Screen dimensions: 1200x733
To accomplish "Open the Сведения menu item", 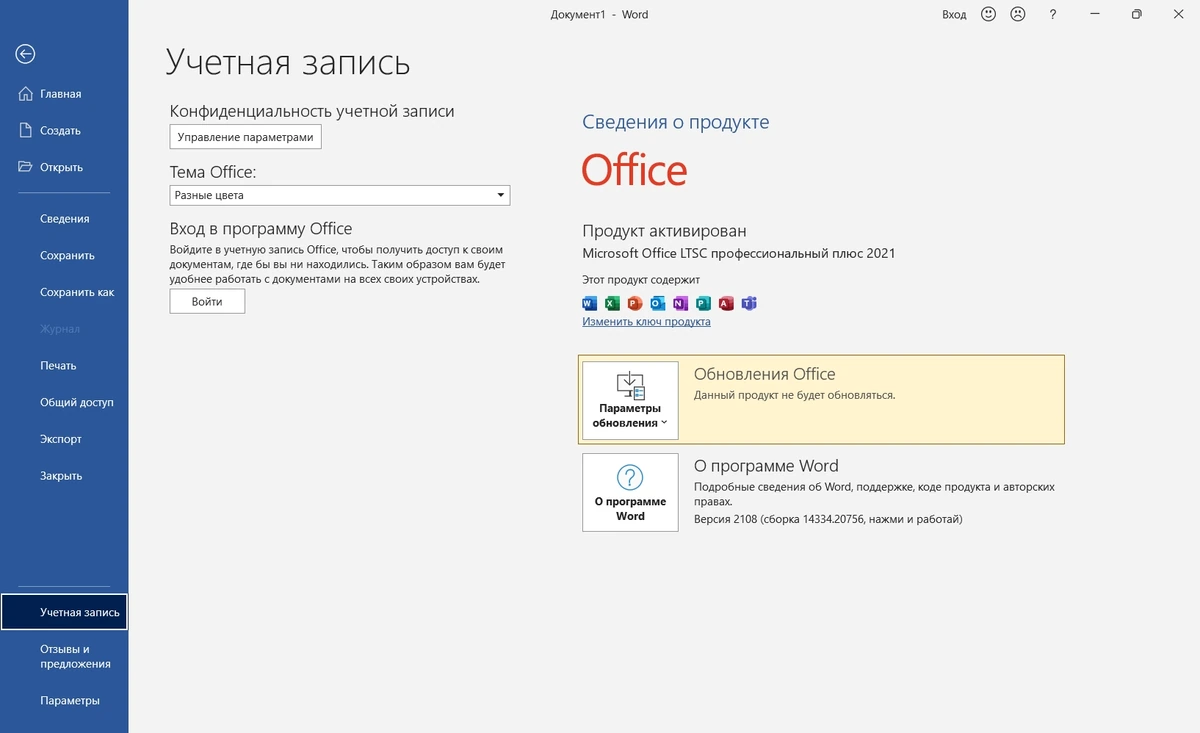I will (64, 219).
